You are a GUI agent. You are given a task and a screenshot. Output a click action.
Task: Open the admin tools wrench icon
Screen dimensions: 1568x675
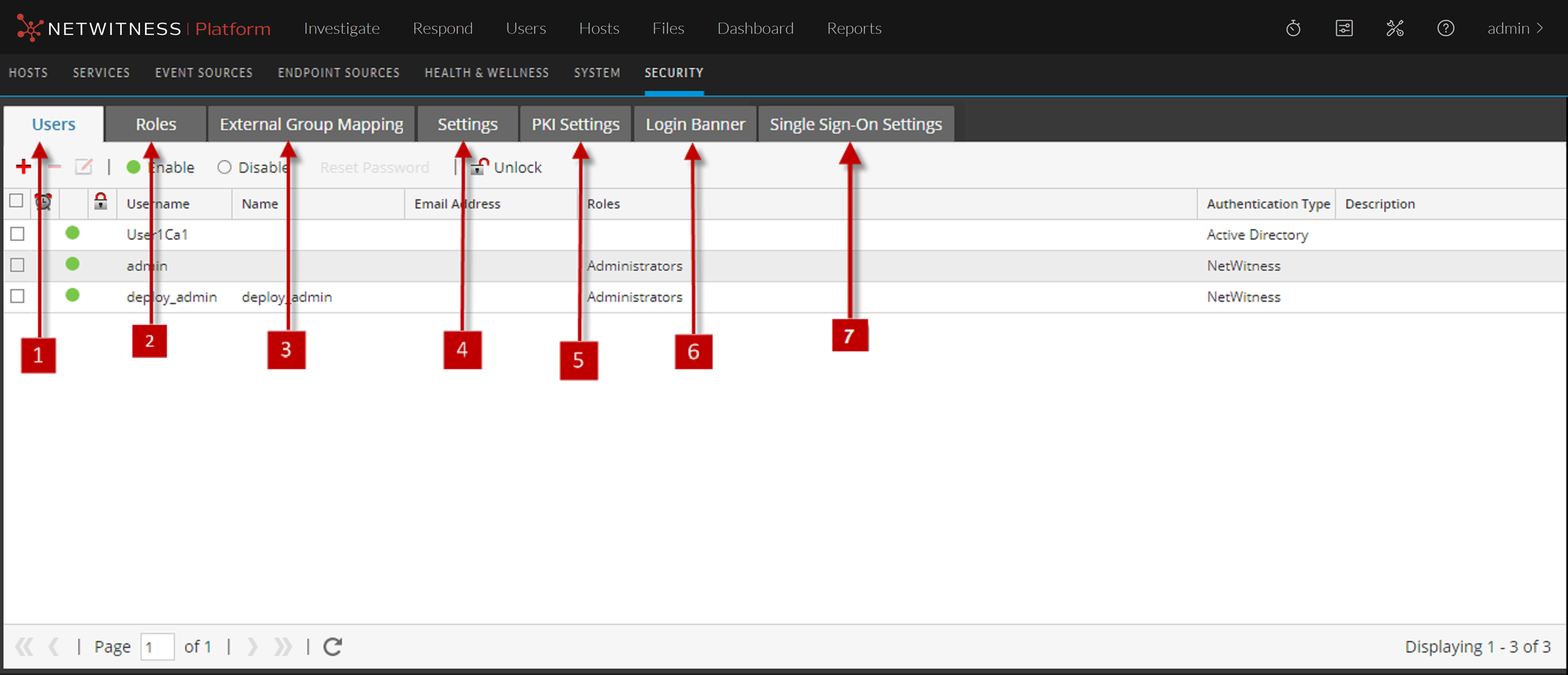1395,29
